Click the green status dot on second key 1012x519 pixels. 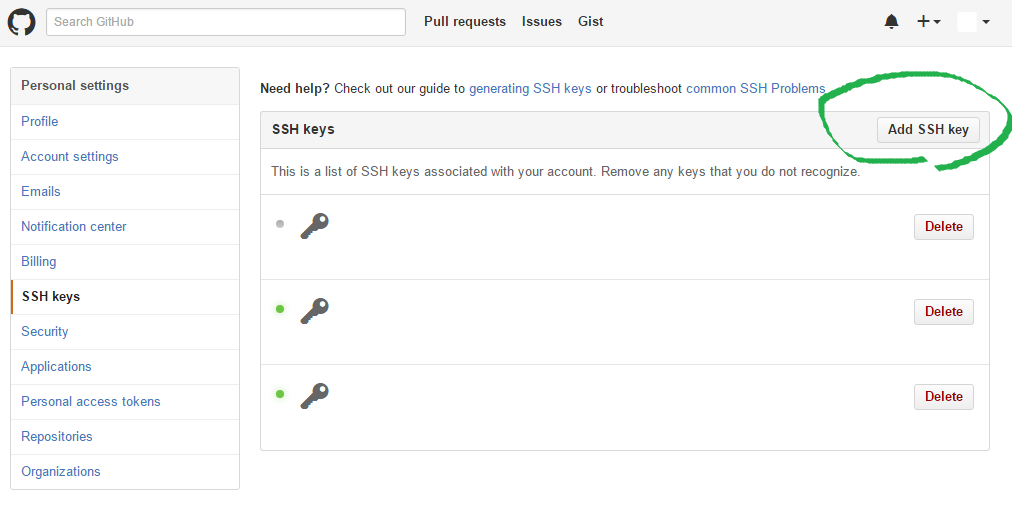pos(279,309)
